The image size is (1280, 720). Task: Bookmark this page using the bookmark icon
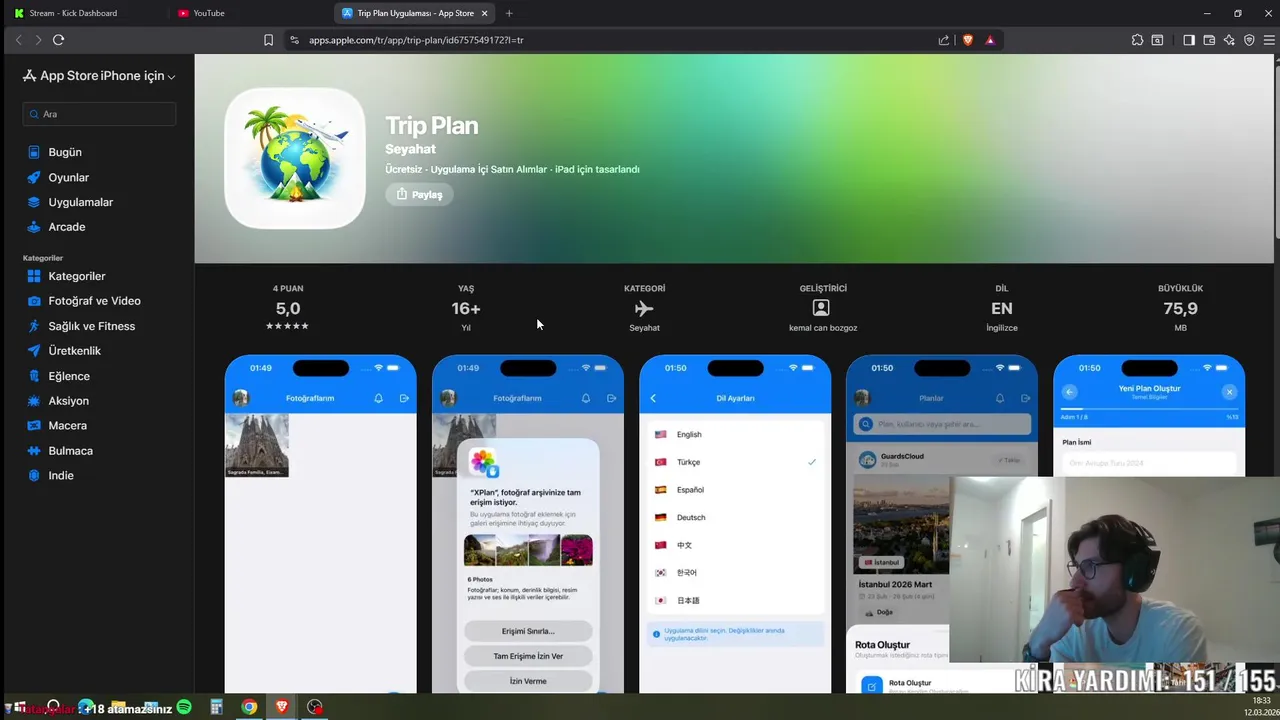[x=268, y=40]
